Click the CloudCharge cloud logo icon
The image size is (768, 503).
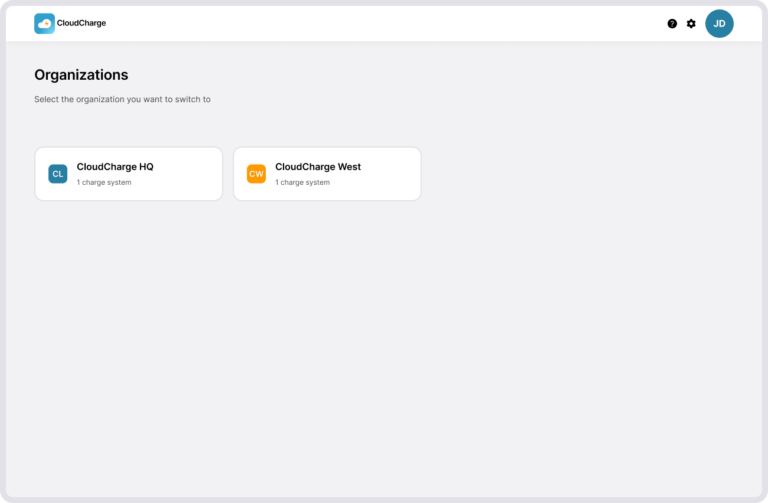tap(44, 24)
